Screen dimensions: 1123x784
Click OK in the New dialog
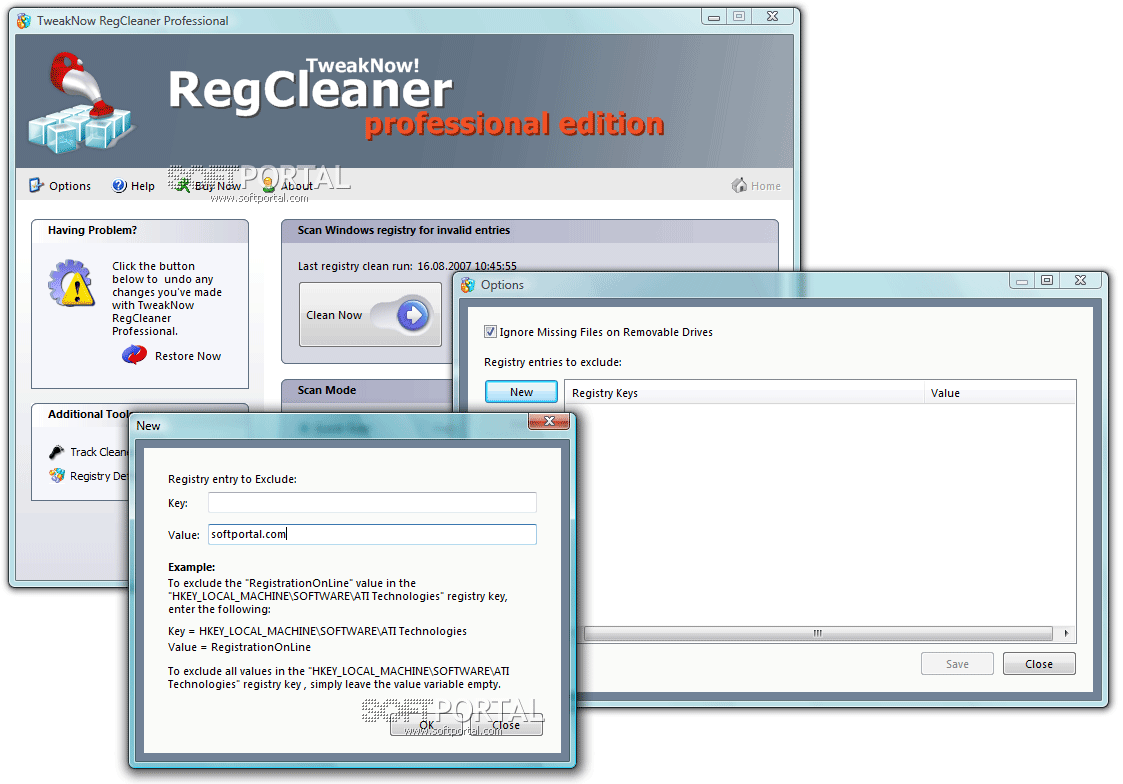(x=427, y=725)
